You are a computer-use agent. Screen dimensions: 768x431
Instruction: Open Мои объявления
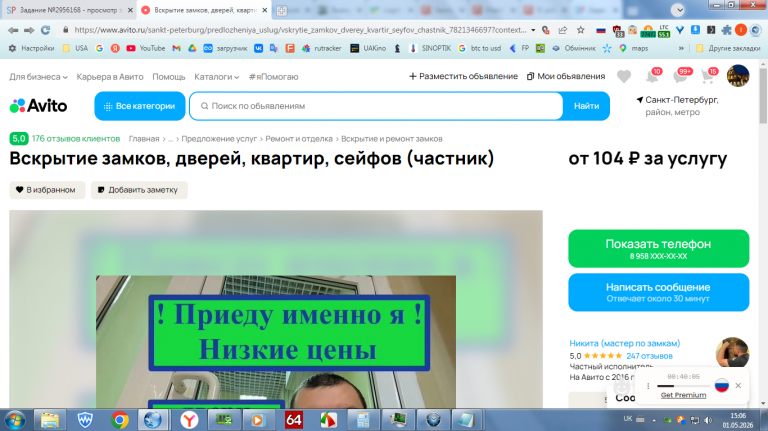[x=566, y=76]
